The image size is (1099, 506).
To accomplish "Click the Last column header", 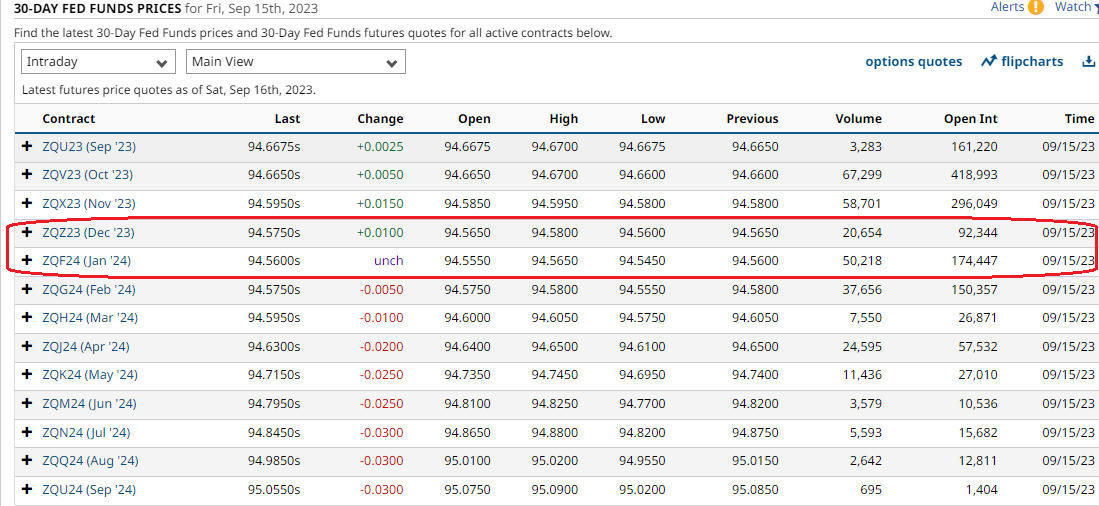I will click(x=287, y=119).
